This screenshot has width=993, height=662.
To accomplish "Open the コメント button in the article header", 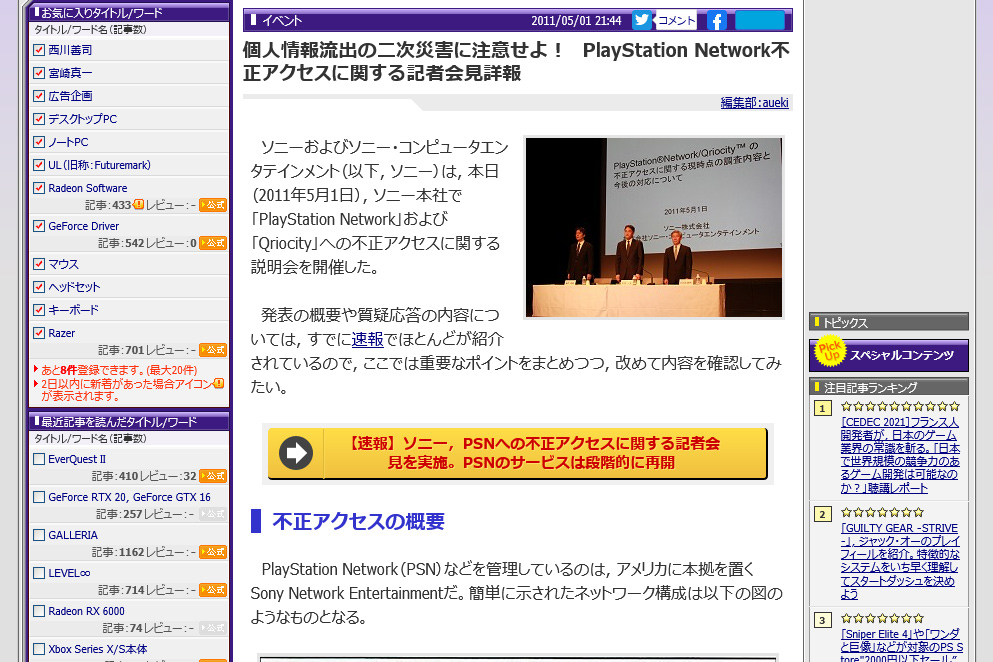I will pyautogui.click(x=676, y=20).
